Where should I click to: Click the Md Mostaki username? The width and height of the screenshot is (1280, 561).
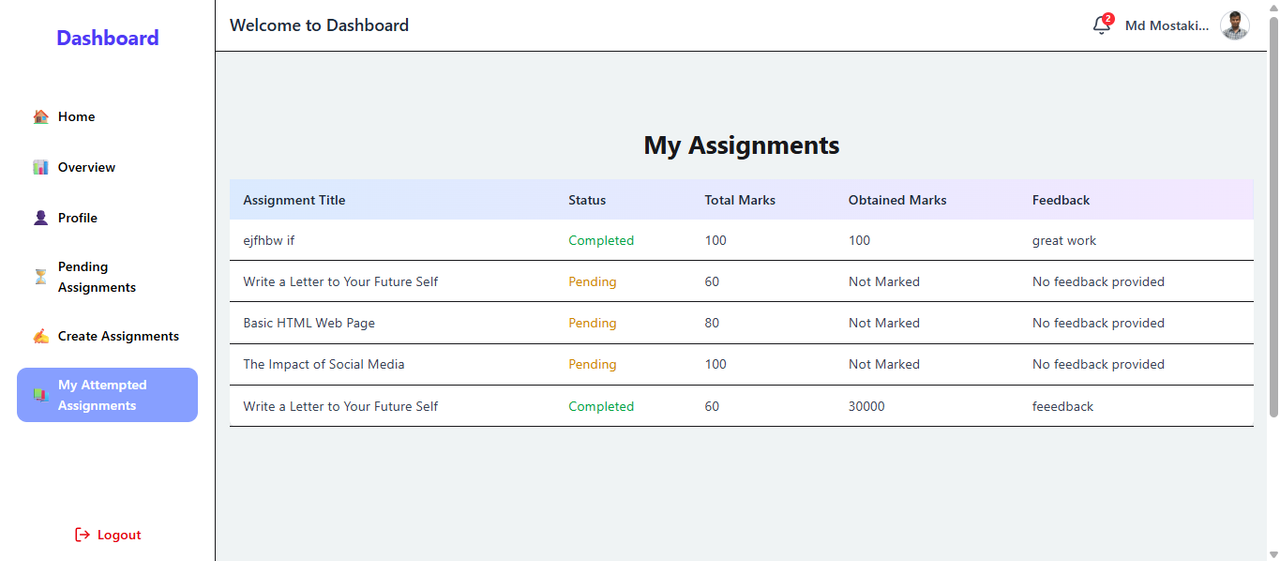[1166, 25]
